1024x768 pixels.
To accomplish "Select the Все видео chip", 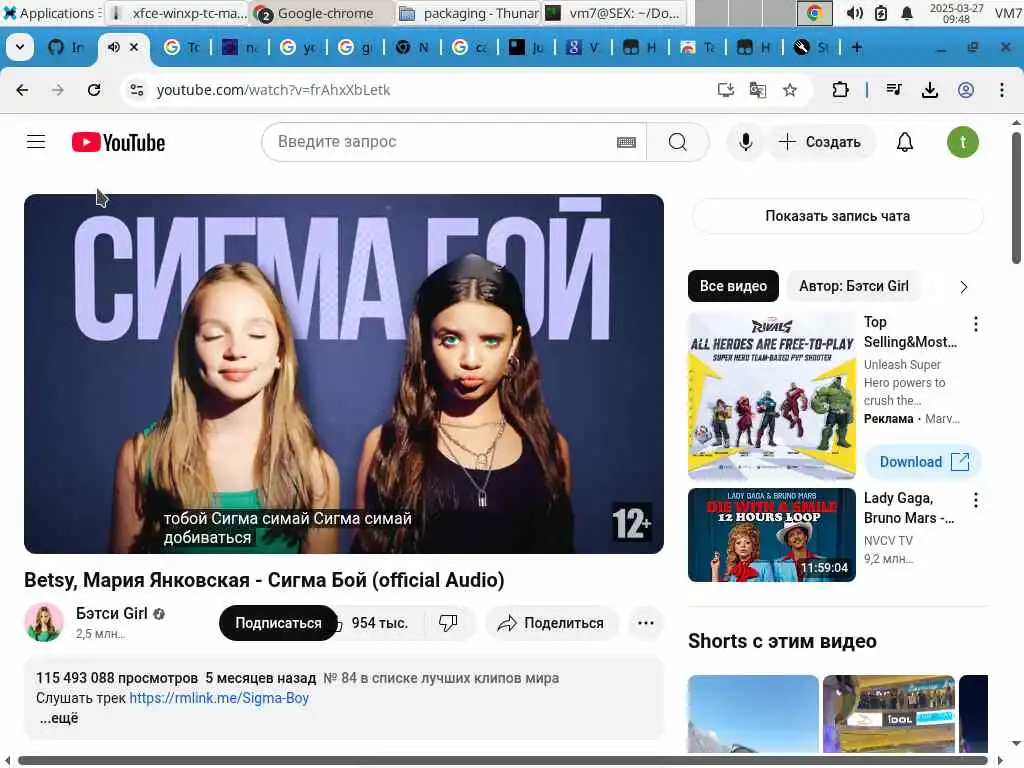I will click(733, 286).
